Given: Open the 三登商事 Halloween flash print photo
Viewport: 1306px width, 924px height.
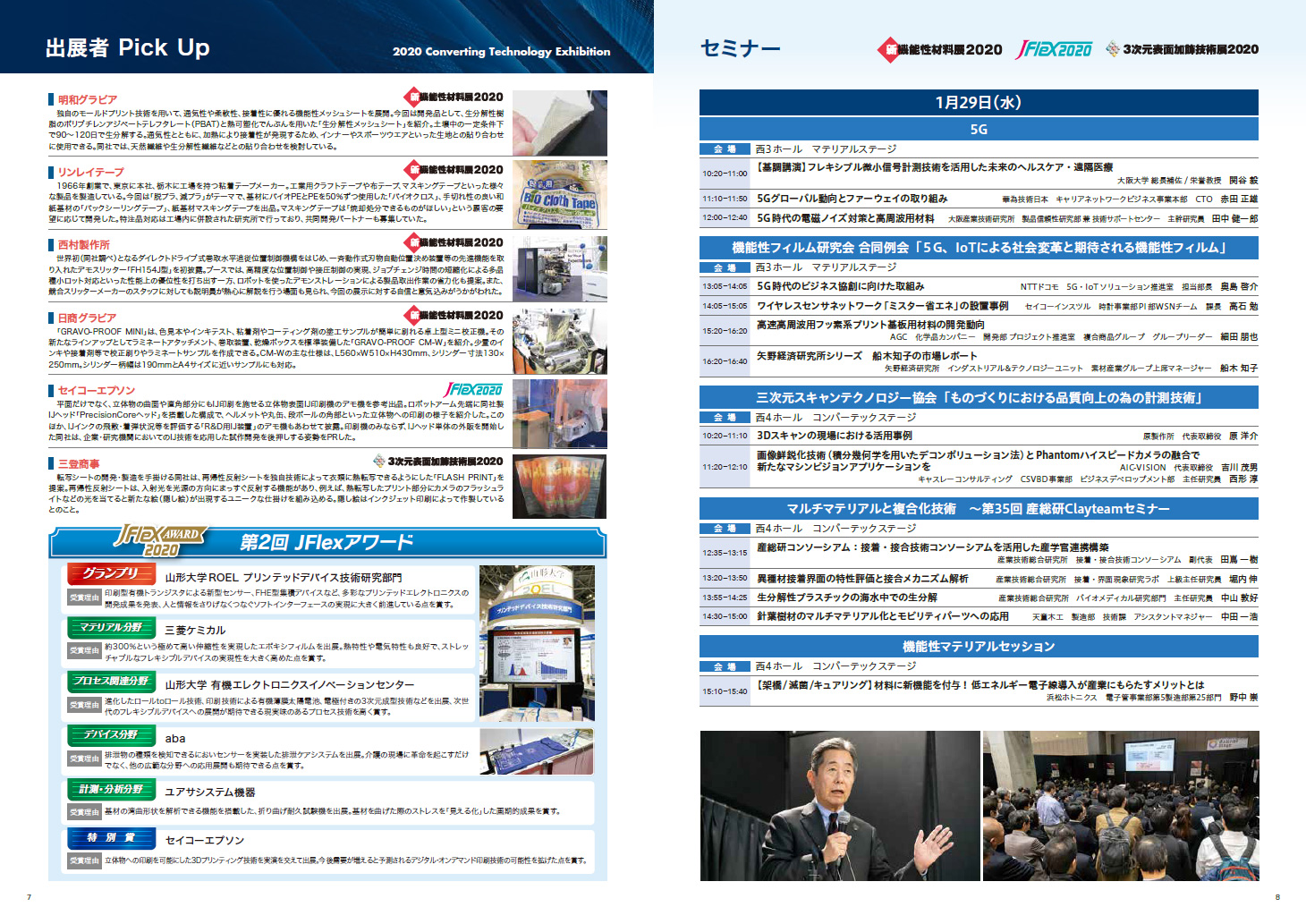Looking at the screenshot, I should [560, 487].
